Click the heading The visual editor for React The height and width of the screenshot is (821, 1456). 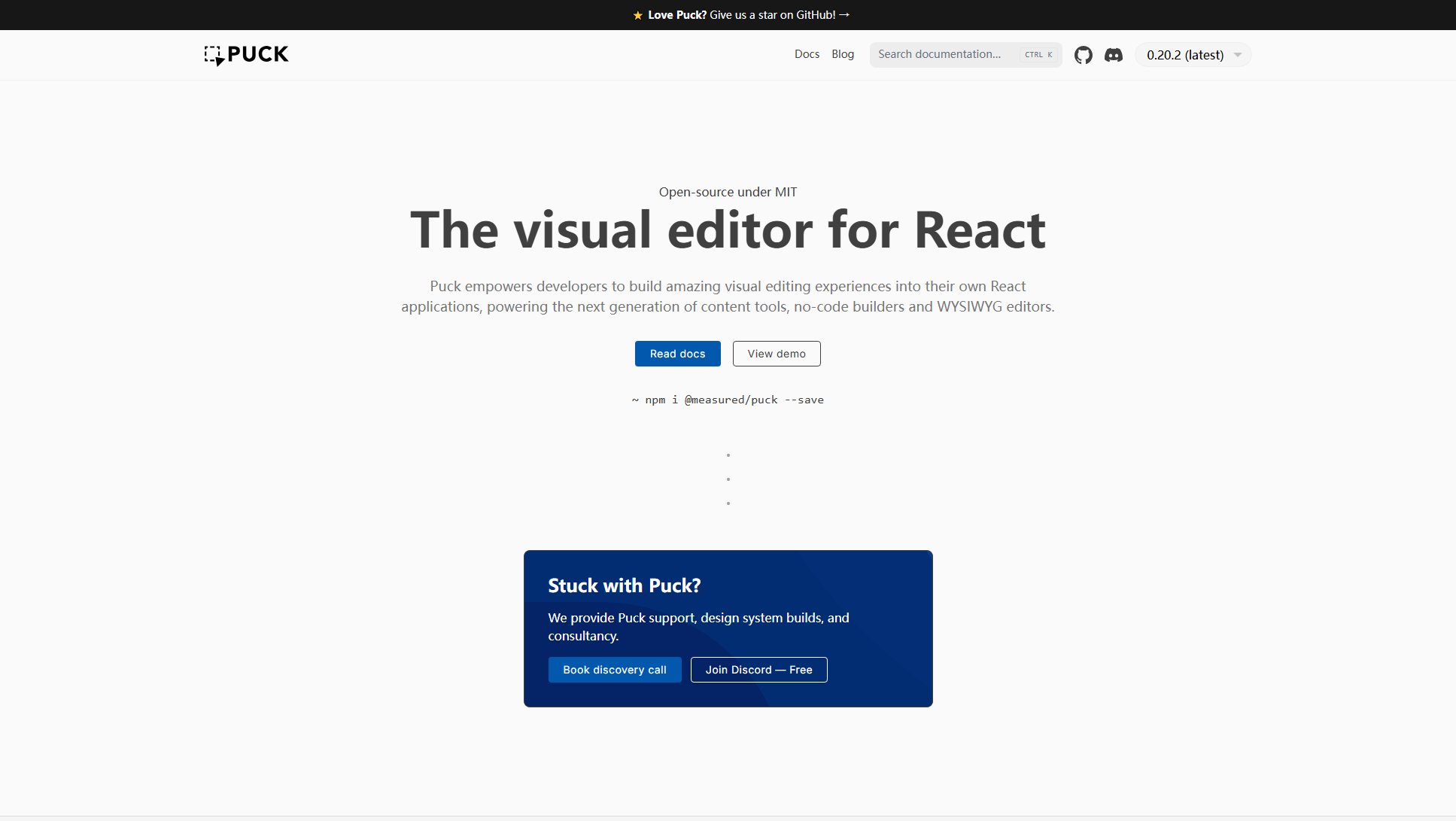[728, 230]
